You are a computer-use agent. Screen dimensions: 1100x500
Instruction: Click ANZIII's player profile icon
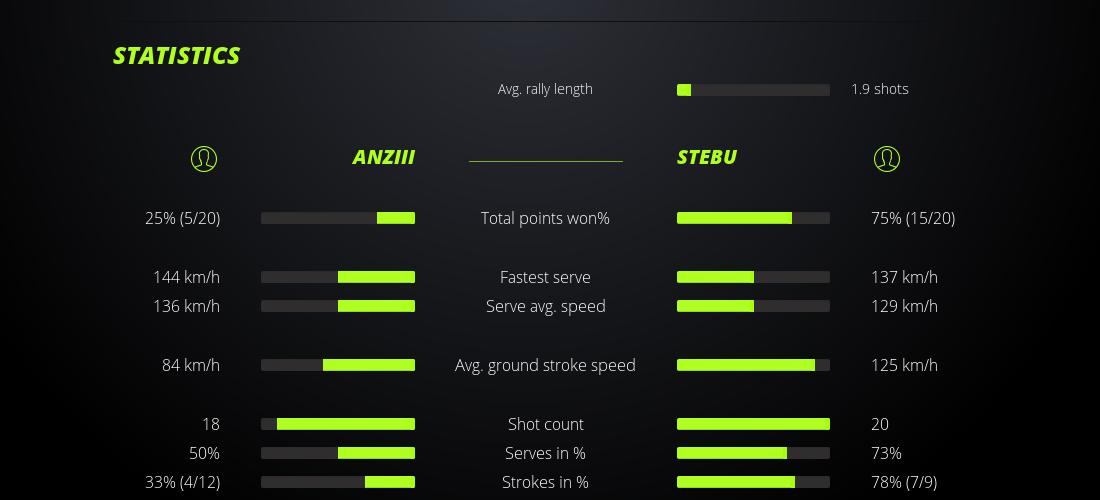point(203,158)
